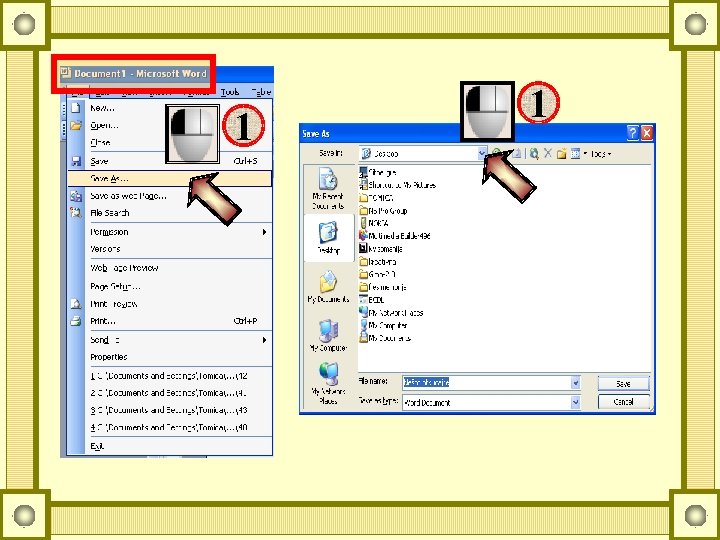The image size is (720, 540).
Task: Choose Save as Web Page... menu entry
Action: click(x=169, y=196)
